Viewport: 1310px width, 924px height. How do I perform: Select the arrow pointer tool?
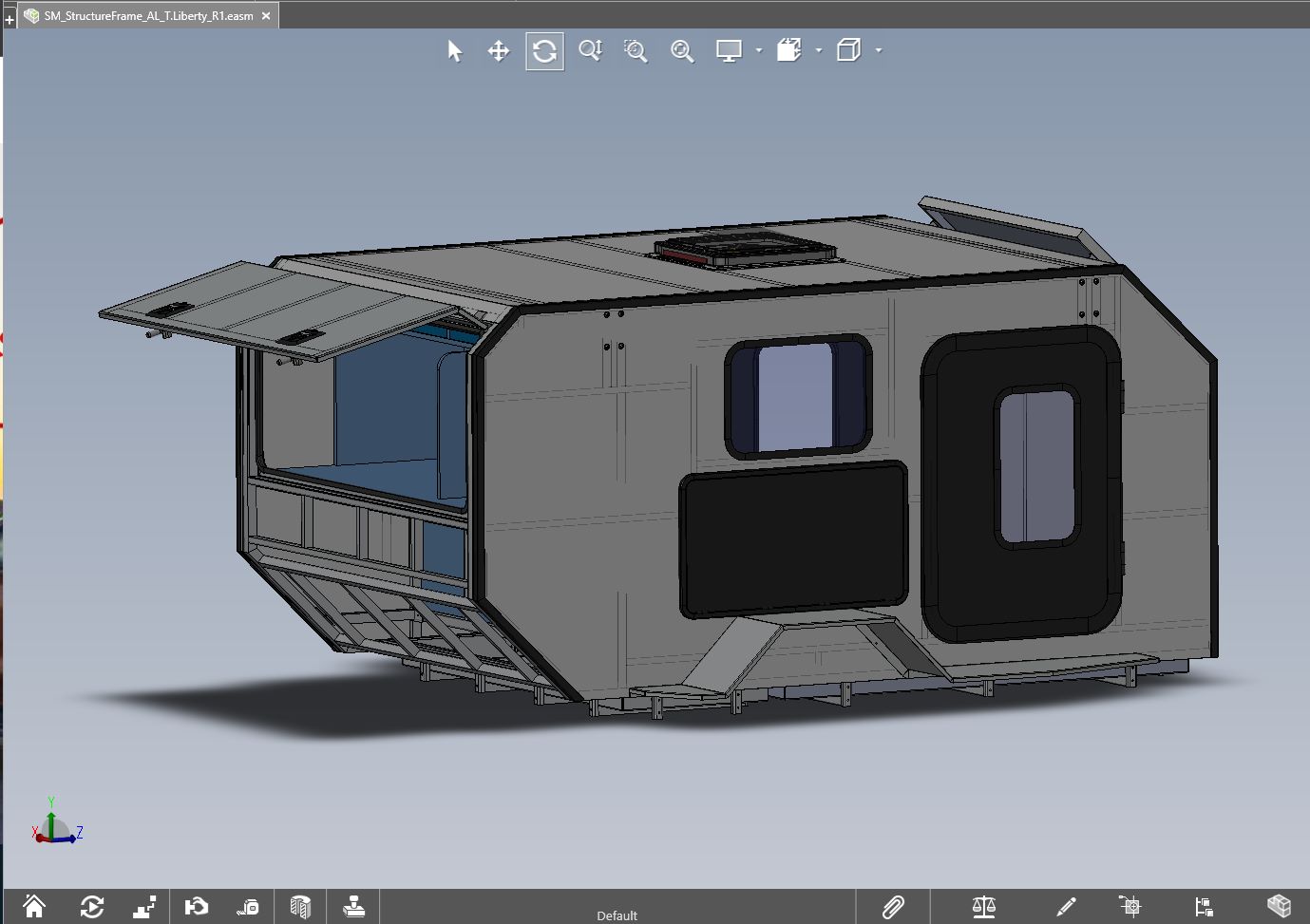(x=454, y=51)
